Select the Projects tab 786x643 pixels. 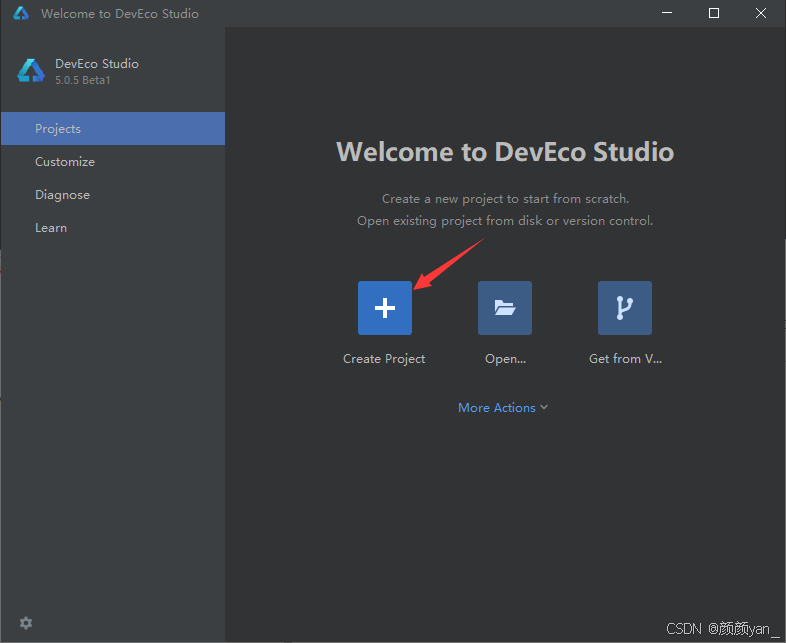tap(113, 129)
